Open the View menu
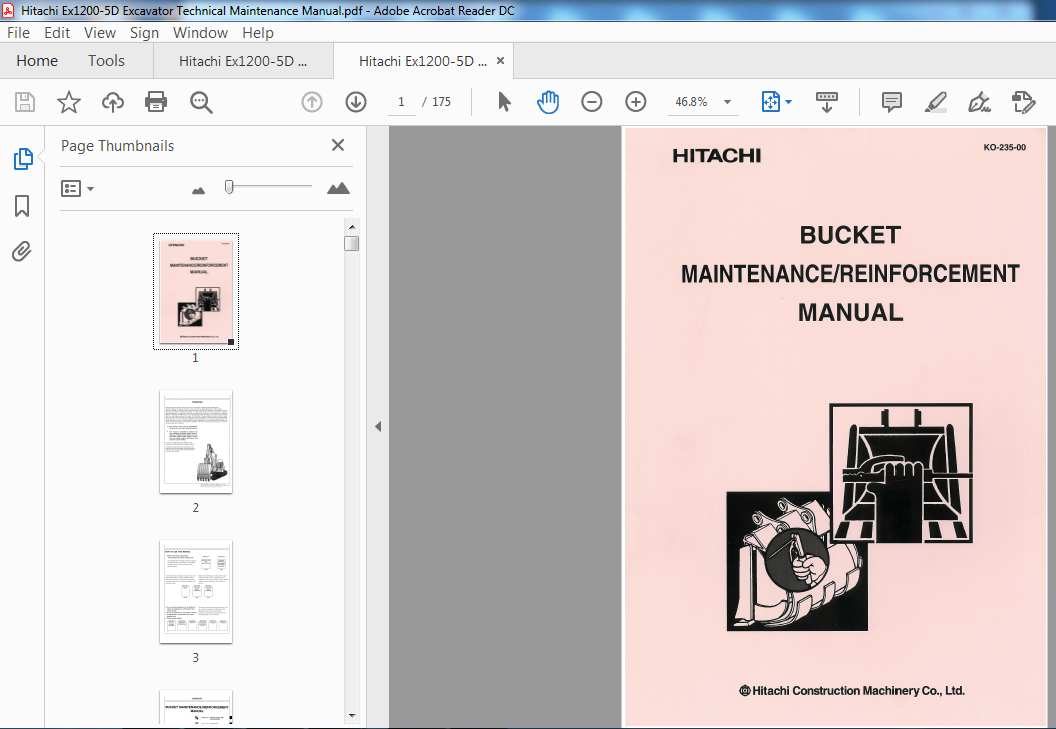The image size is (1056, 729). [x=100, y=32]
